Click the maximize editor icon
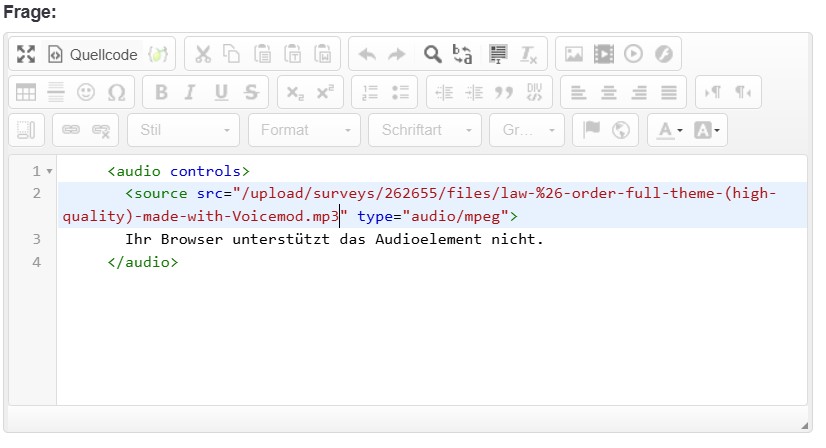Viewport: 826px width, 448px height. click(26, 54)
